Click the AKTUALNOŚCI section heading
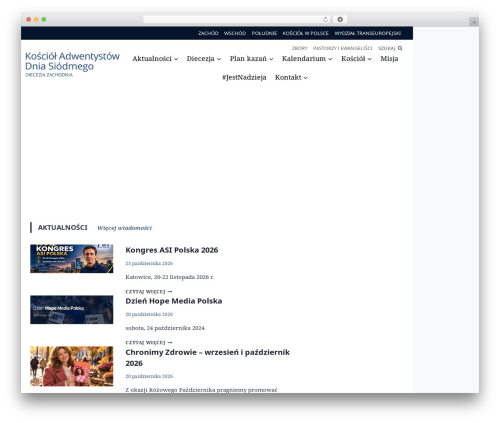This screenshot has width=500, height=423. point(62,228)
